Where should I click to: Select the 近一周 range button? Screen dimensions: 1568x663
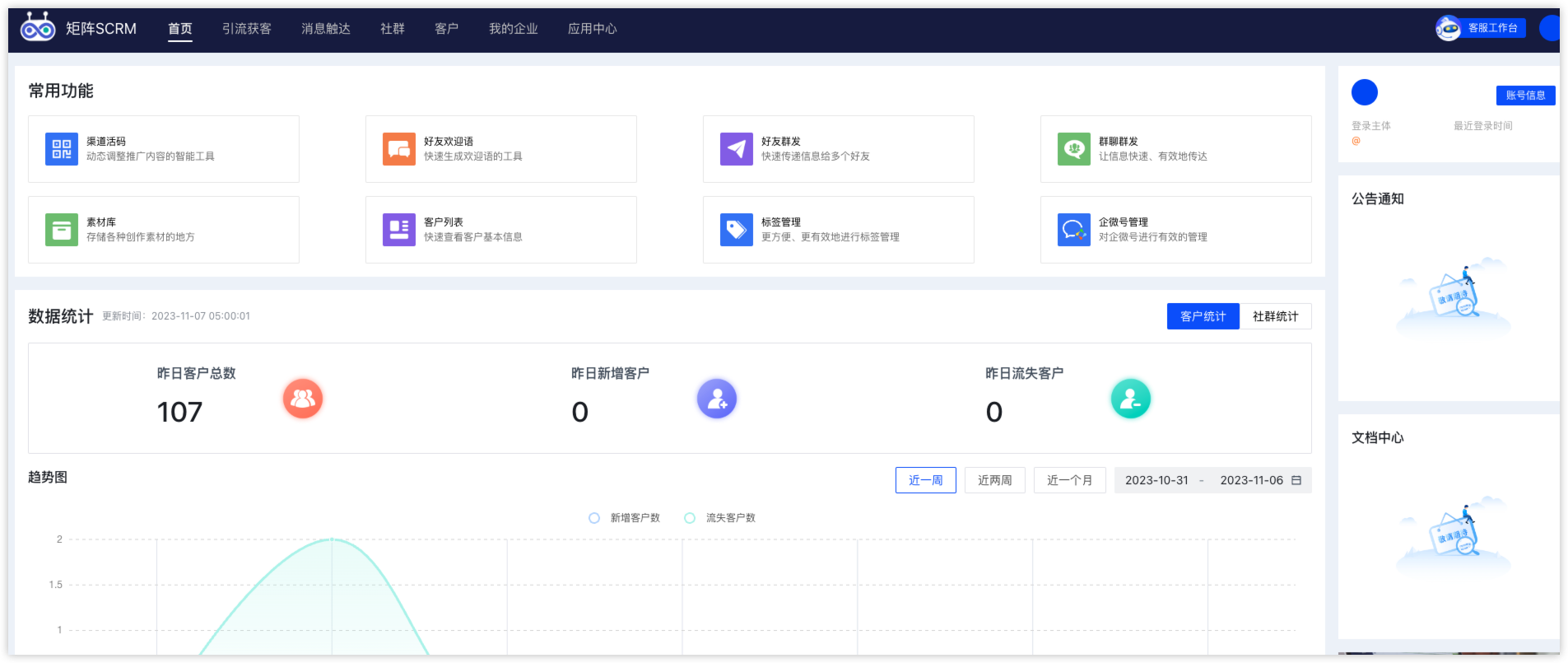coord(926,480)
